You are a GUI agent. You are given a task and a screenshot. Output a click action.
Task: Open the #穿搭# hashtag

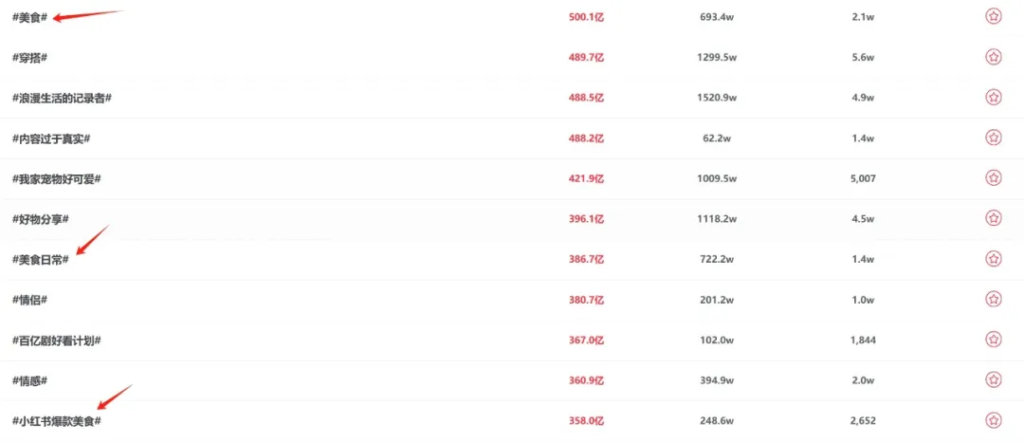(30, 58)
